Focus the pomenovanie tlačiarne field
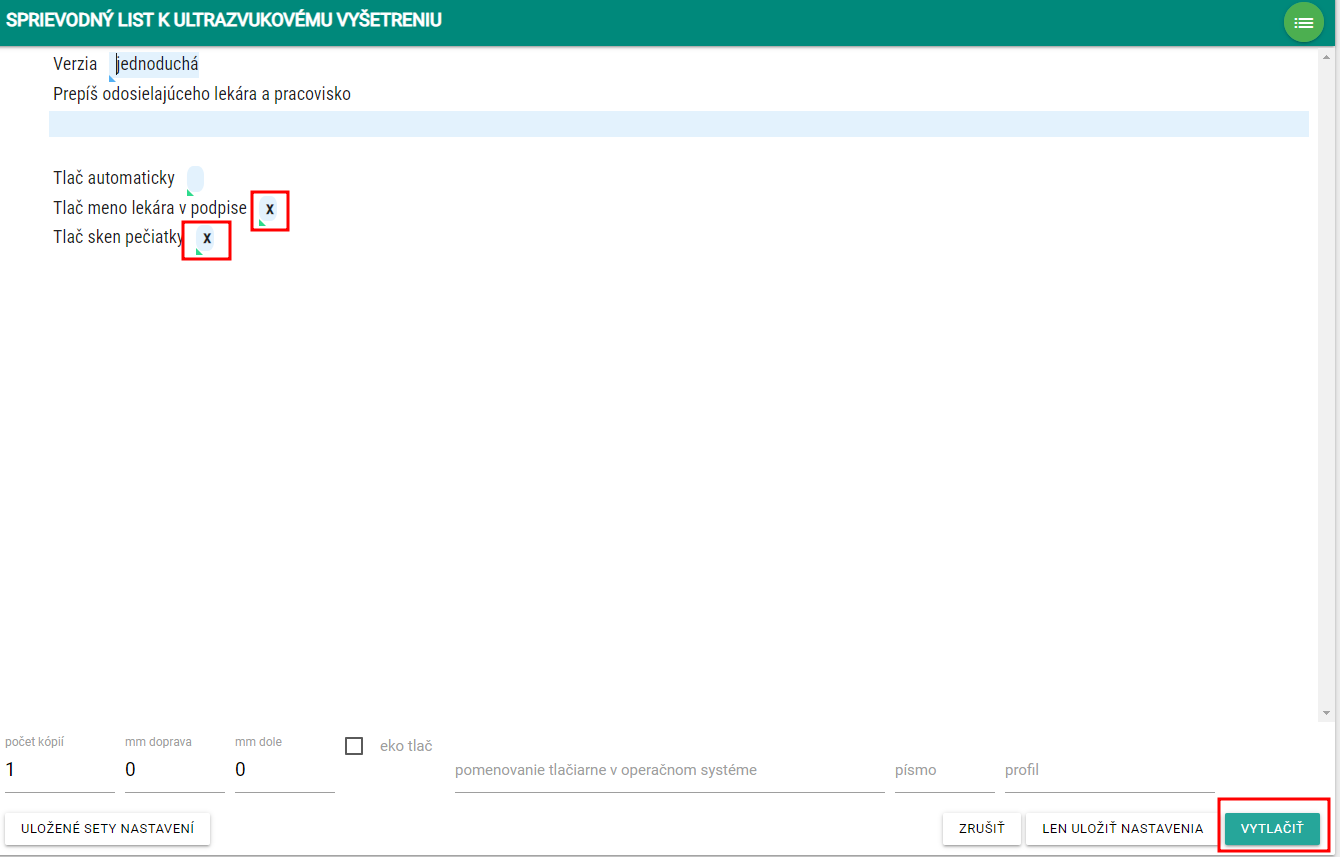 (670, 770)
